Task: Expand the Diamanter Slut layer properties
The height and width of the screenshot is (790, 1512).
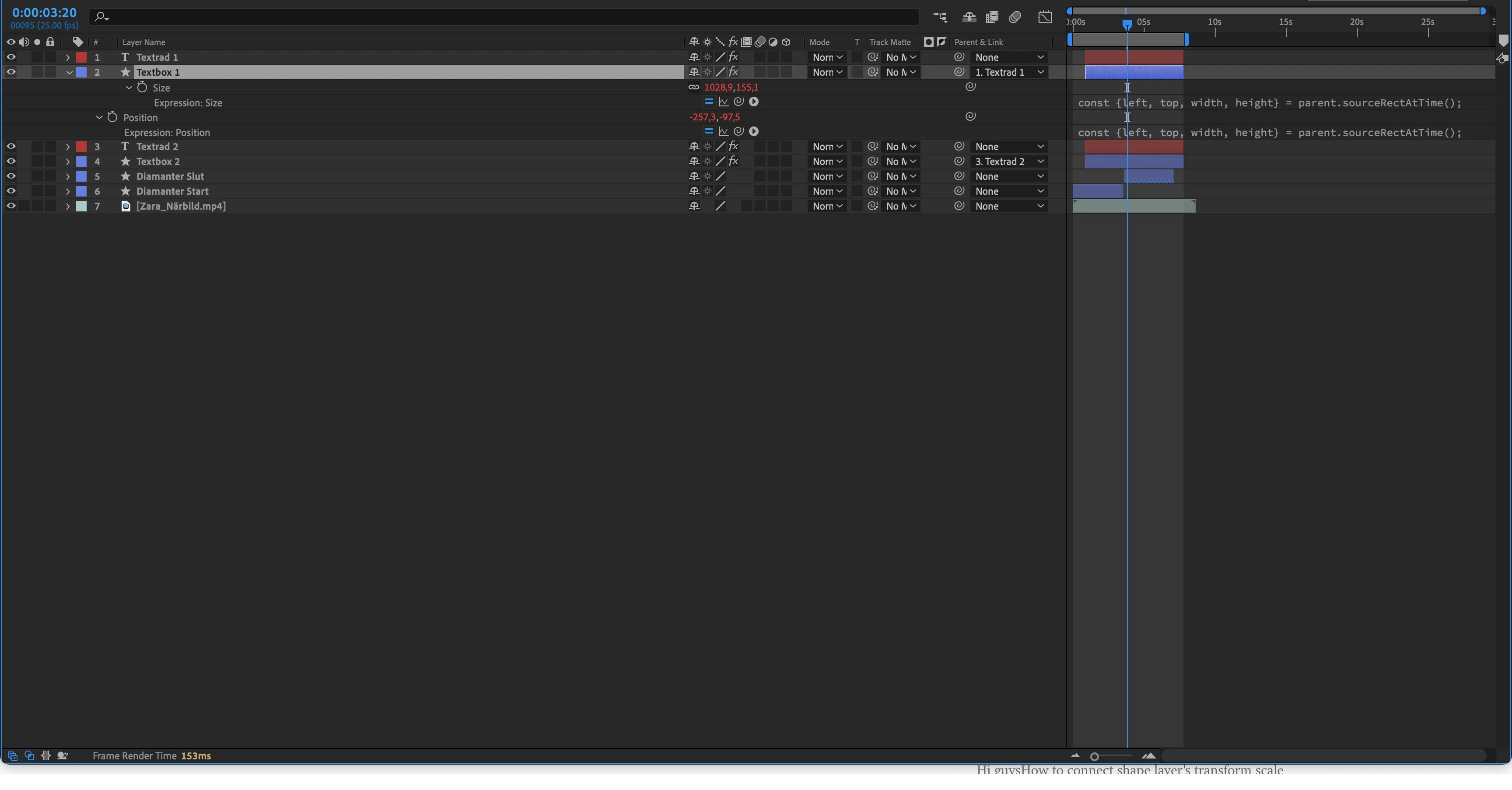Action: [67, 176]
